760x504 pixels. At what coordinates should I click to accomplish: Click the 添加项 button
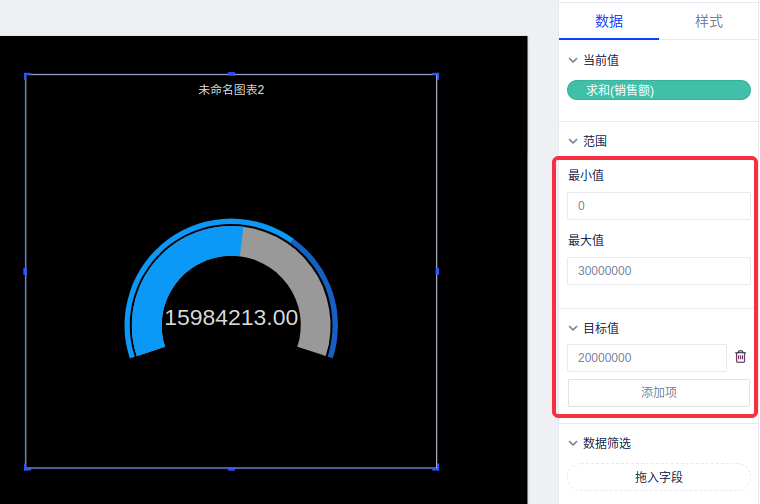[x=658, y=392]
